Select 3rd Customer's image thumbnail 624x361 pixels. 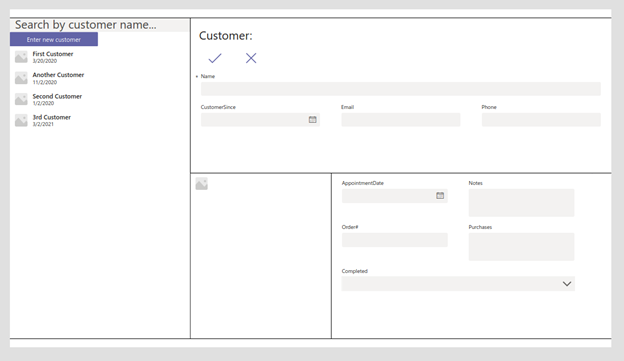(21, 120)
